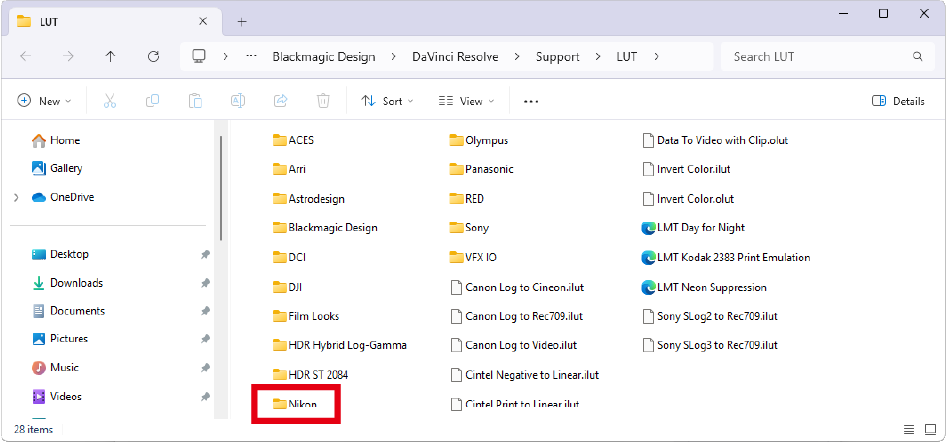Navigate to DaVinci Resolve in breadcrumb
The width and height of the screenshot is (946, 442).
(453, 57)
